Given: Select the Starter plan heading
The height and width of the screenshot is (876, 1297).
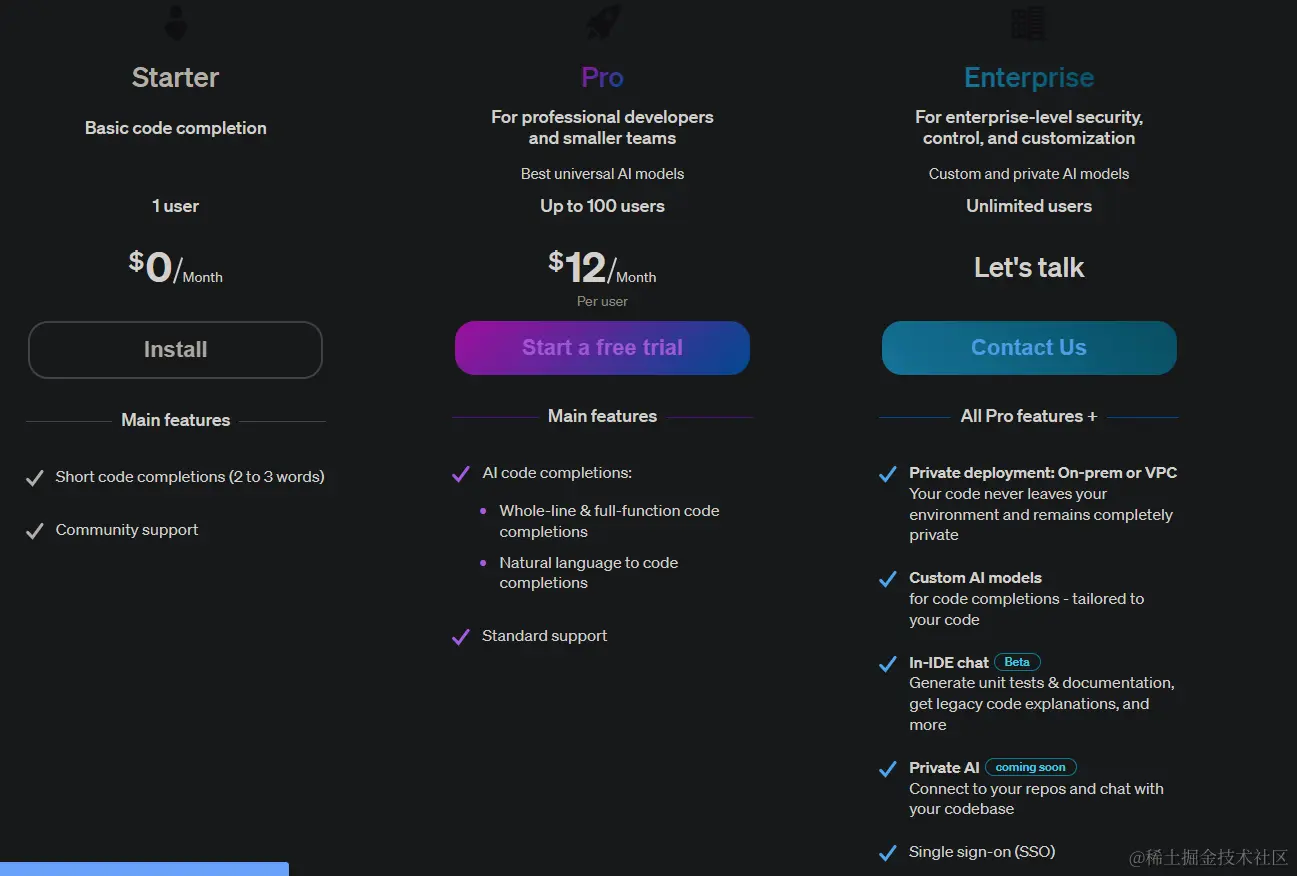Looking at the screenshot, I should [x=176, y=77].
